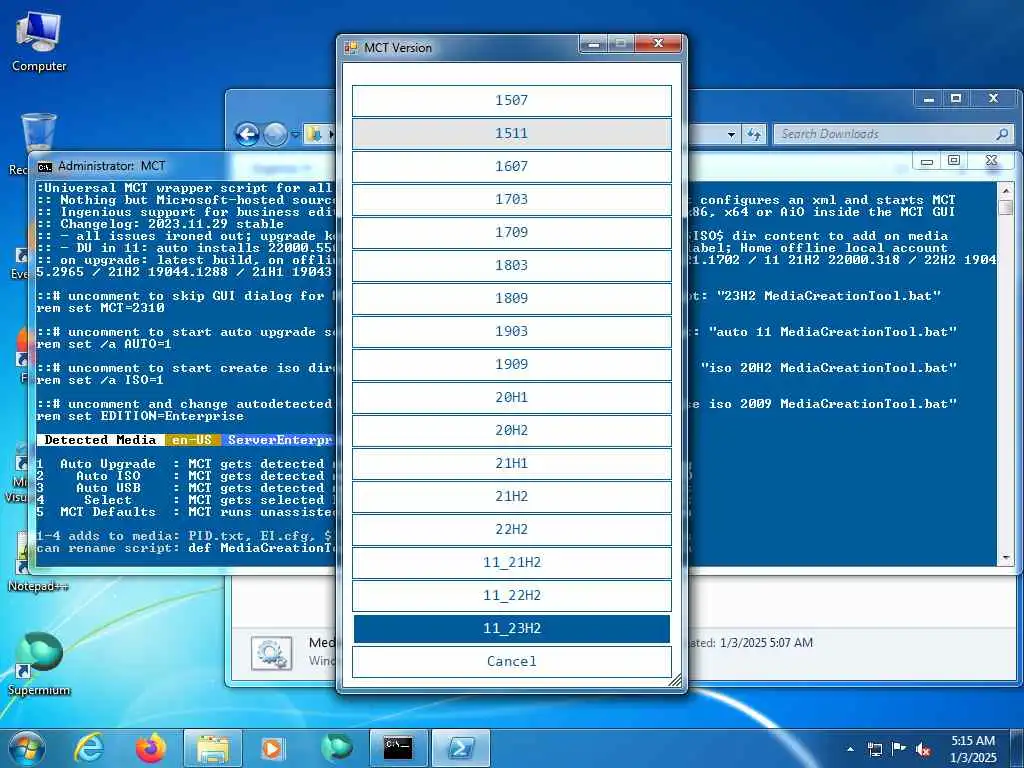Viewport: 1024px width, 768px height.
Task: Cancel the MCT Version dialog
Action: 511,662
